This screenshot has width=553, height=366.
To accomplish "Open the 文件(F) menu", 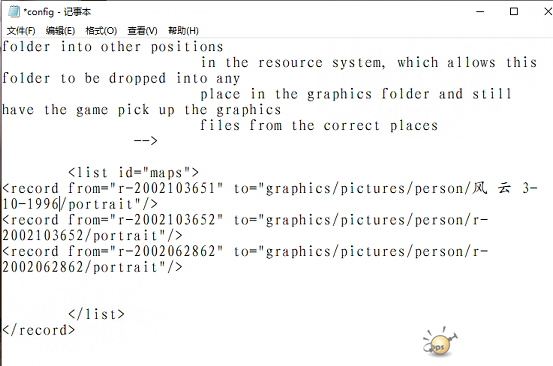I will coord(21,31).
